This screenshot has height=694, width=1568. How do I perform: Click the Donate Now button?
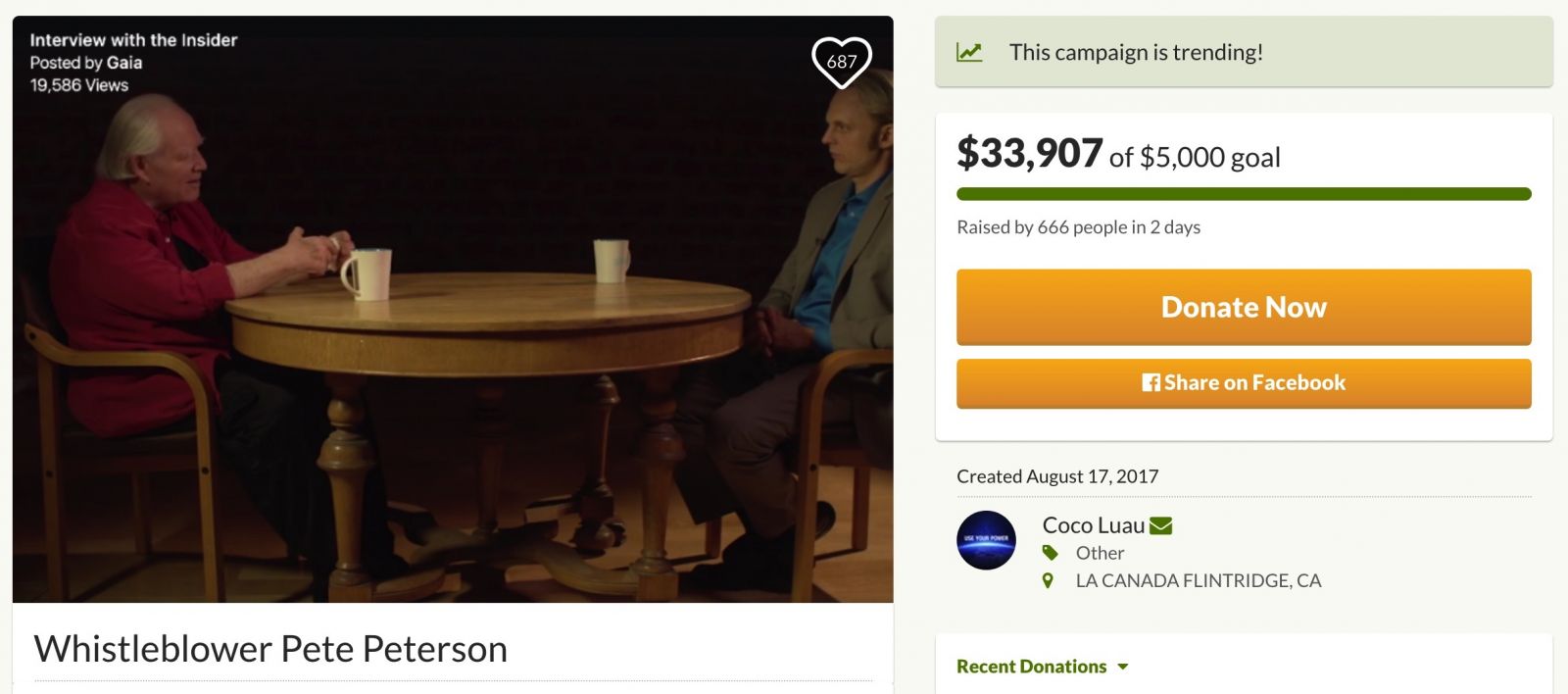click(x=1244, y=307)
